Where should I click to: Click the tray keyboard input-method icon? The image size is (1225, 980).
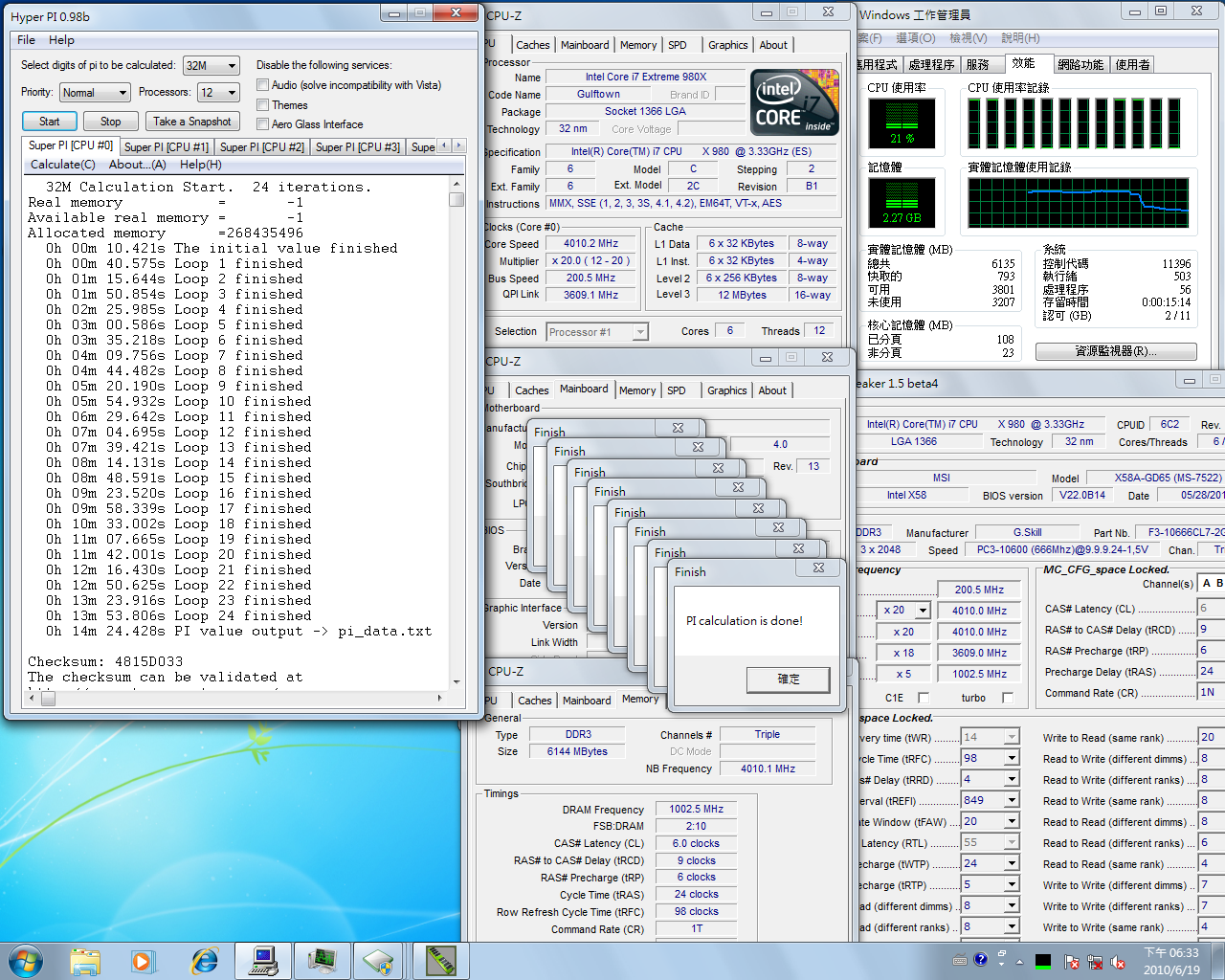960,960
